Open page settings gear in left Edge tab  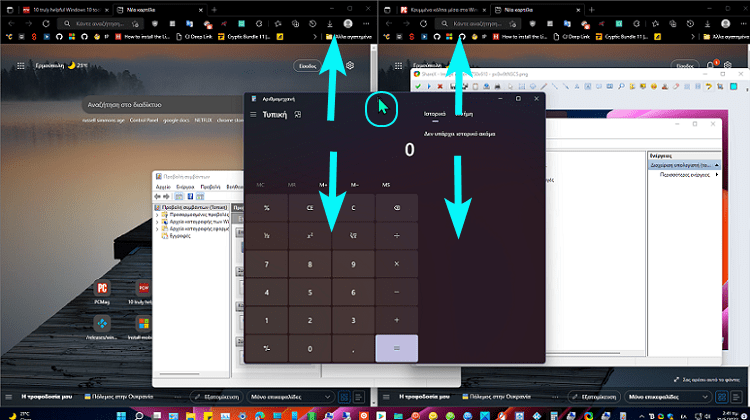pos(350,66)
